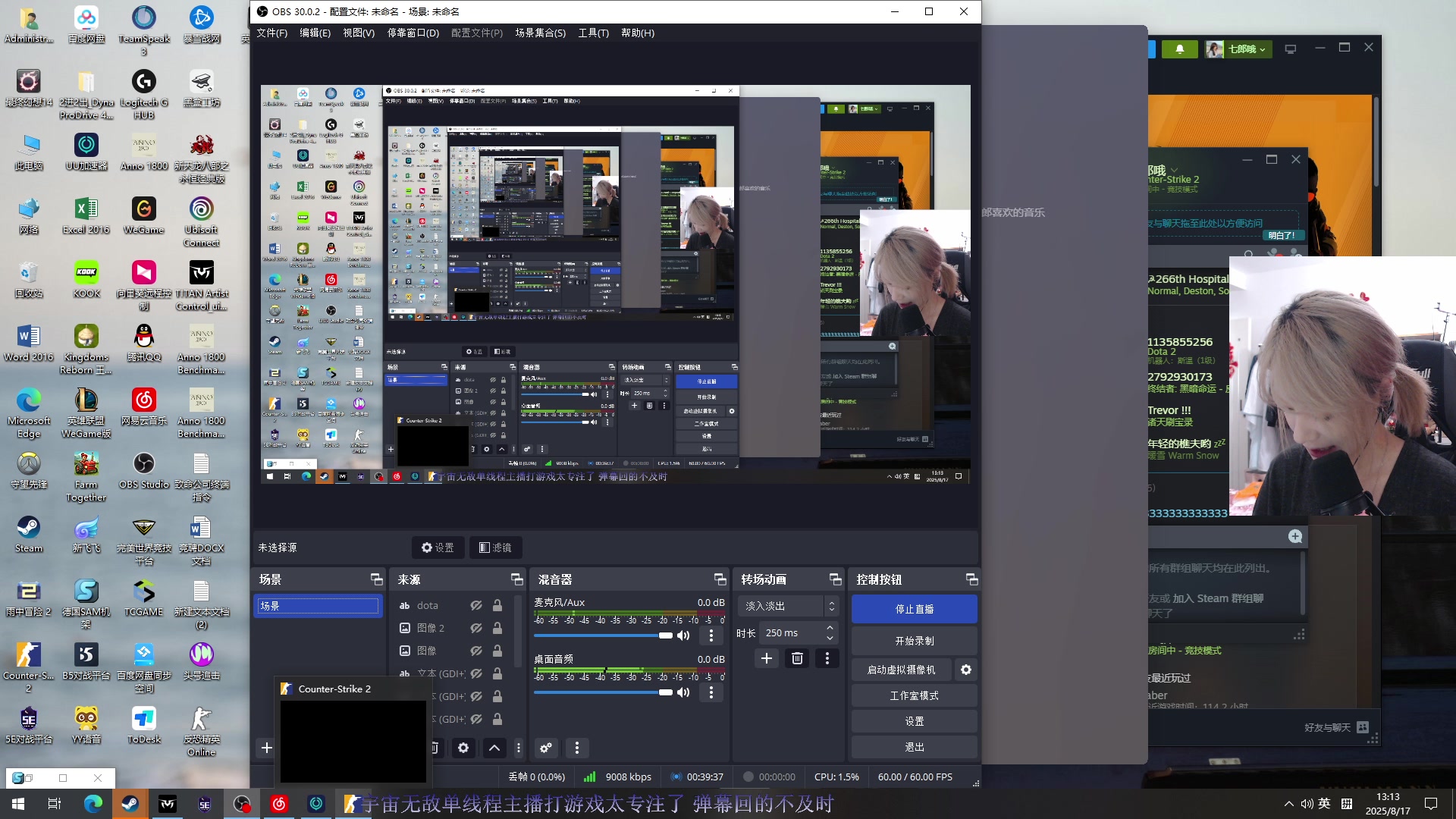Click add-friend plus icon in Steam chat
This screenshot has width=1456, height=819.
1295,536
